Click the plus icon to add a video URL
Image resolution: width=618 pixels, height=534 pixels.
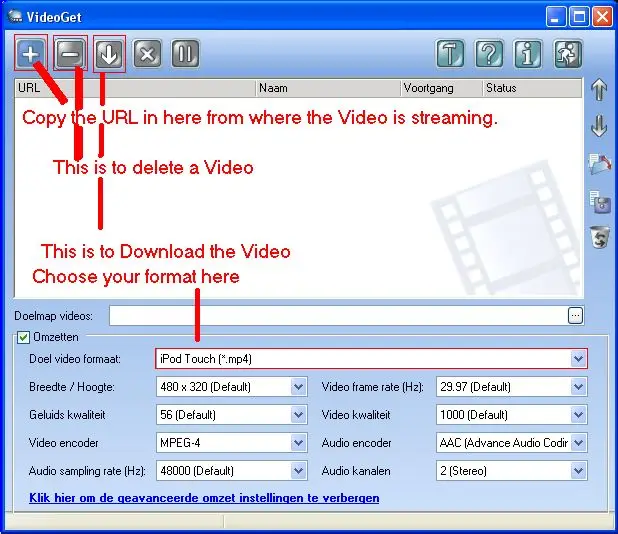pyautogui.click(x=31, y=53)
